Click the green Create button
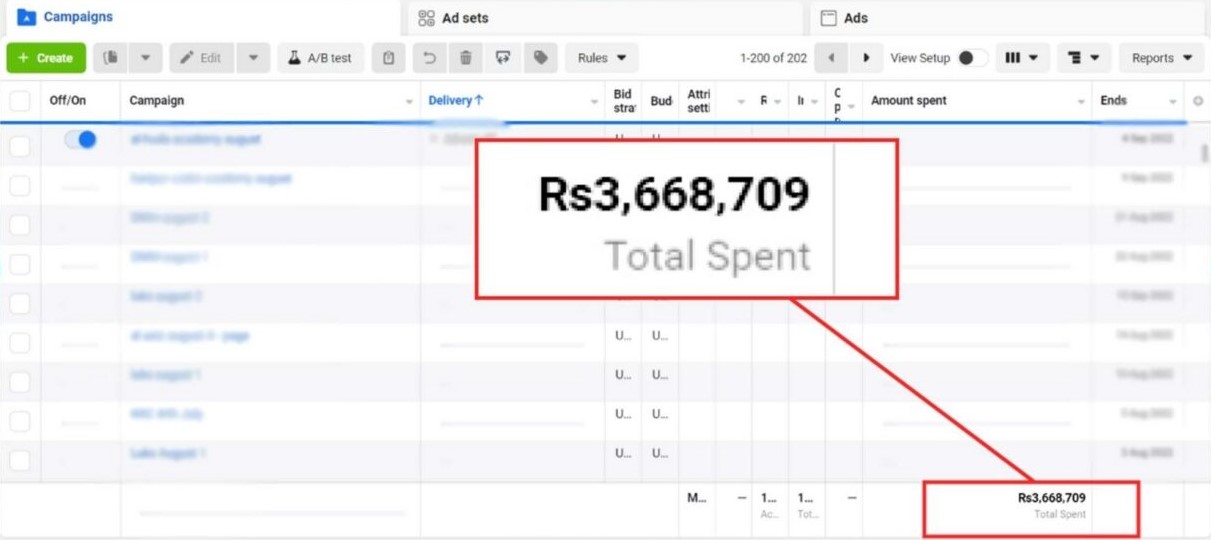The width and height of the screenshot is (1211, 540). 46,58
